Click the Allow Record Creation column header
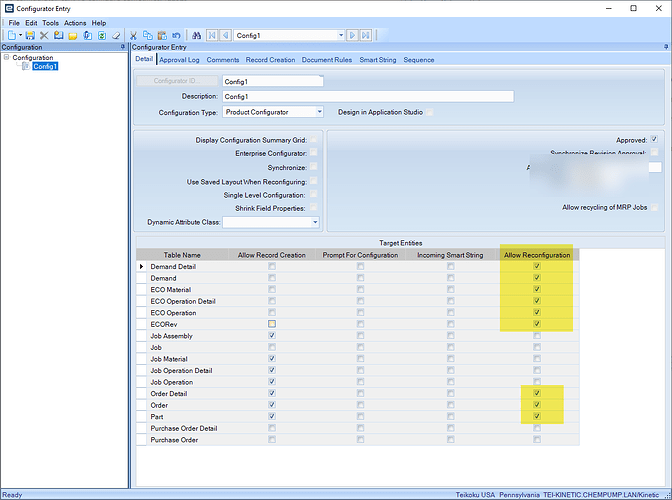The image size is (672, 500). click(x=272, y=255)
